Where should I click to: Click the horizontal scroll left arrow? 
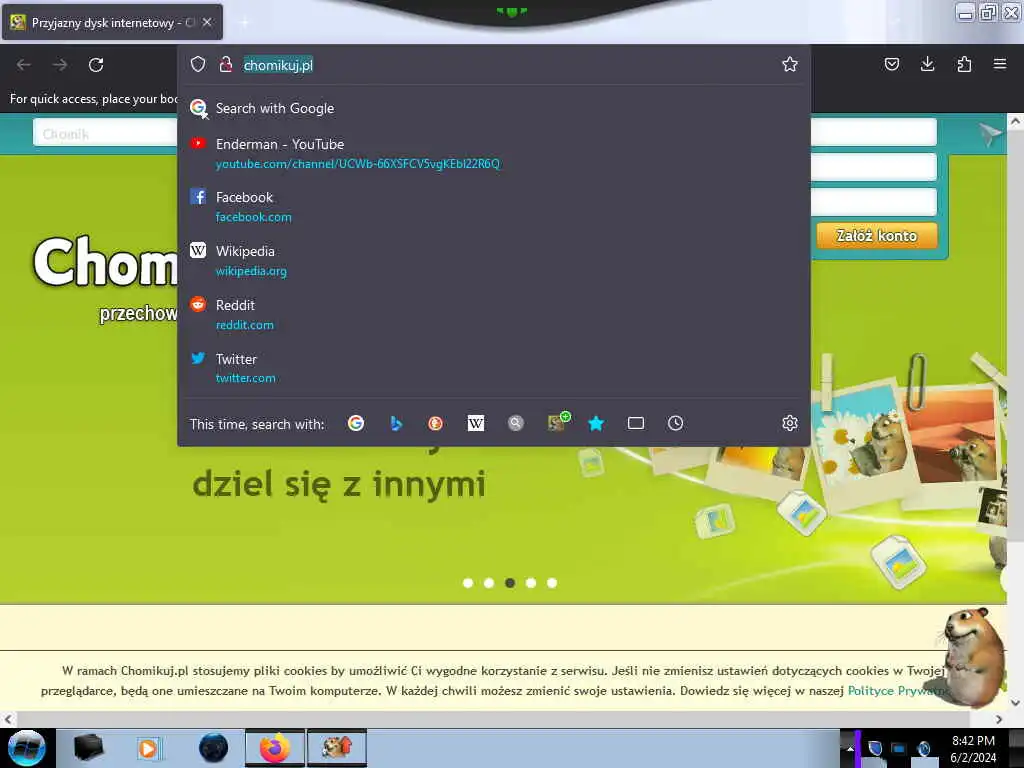click(8, 719)
